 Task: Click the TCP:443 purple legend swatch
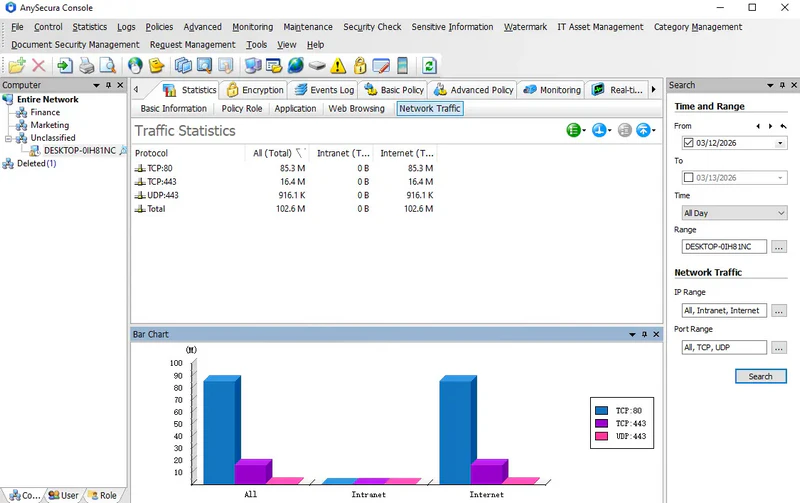point(602,423)
